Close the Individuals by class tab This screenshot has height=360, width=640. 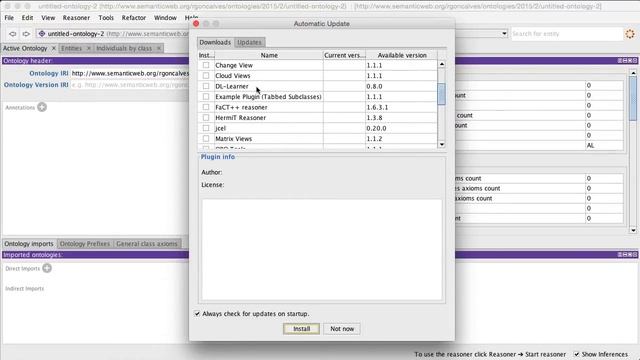point(159,48)
